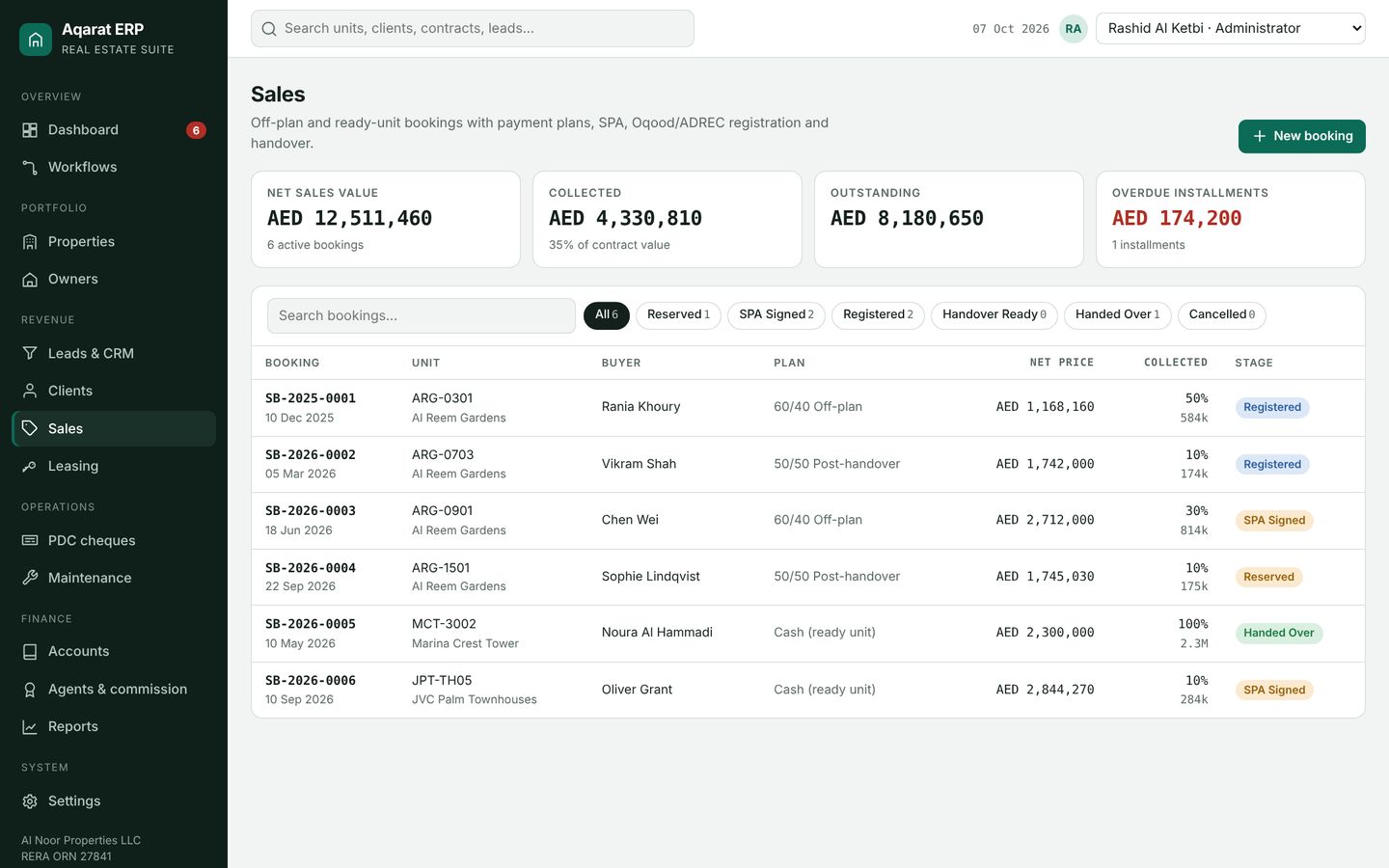Click the Workflows branch icon

click(30, 168)
